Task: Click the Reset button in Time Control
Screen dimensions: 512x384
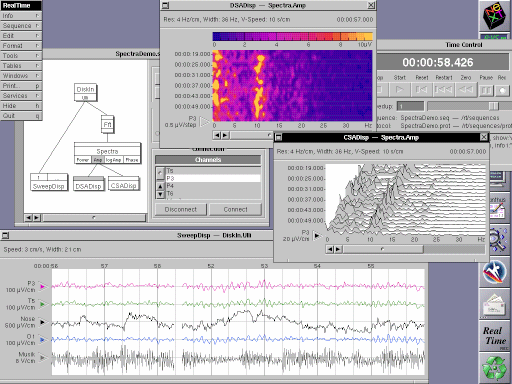Action: coord(421,90)
